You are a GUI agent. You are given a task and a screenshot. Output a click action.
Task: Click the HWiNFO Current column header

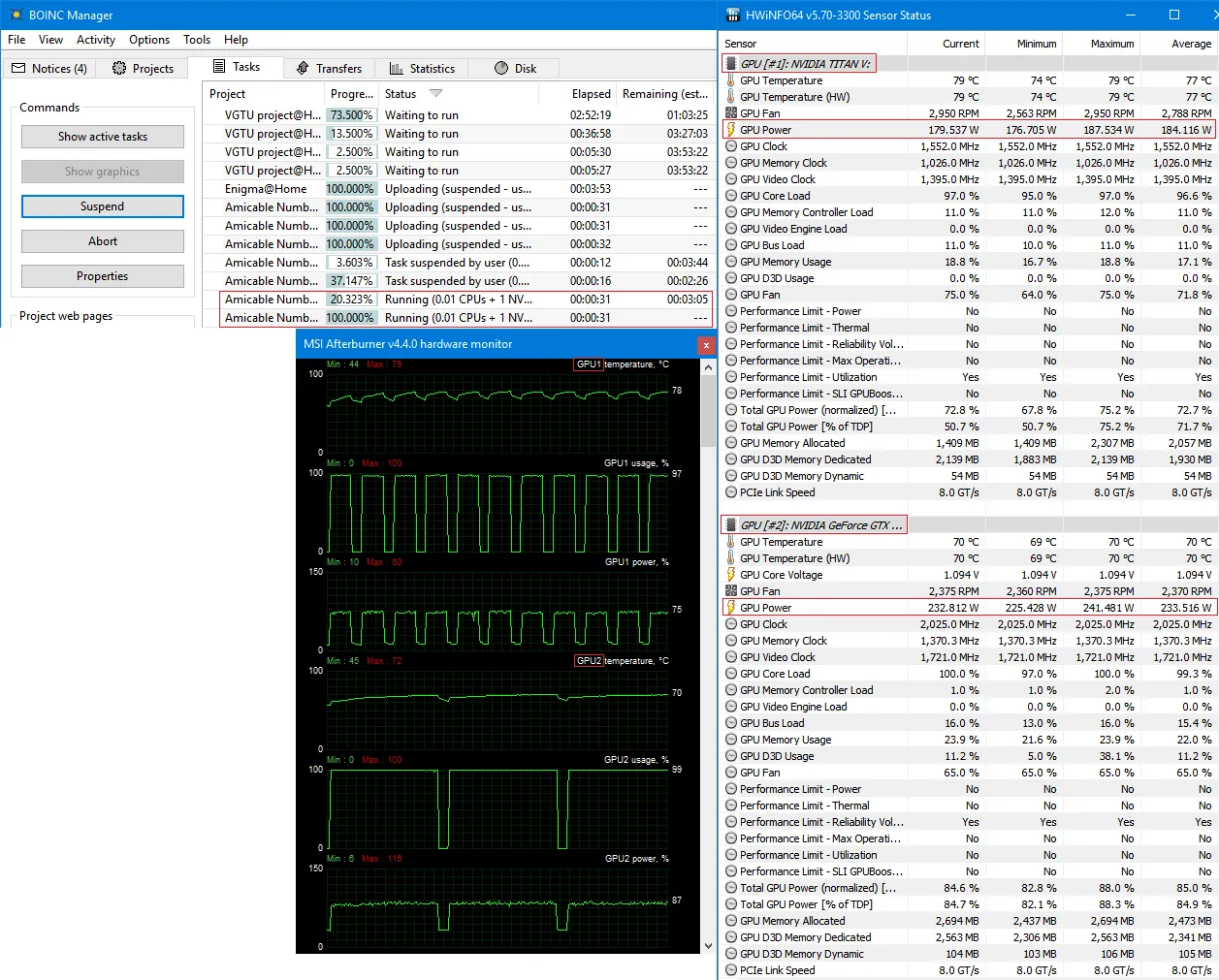point(946,44)
